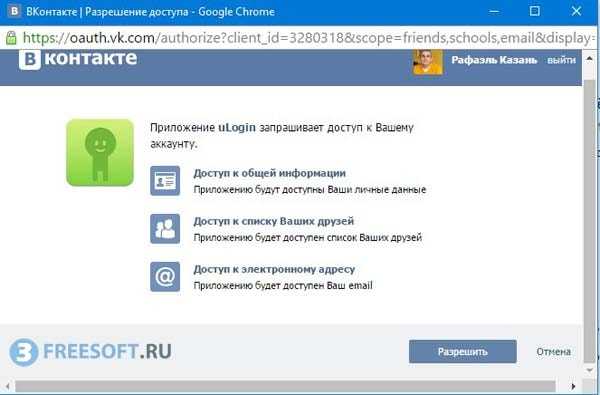Click horizontal scrollbar left arrow

pos(7,386)
